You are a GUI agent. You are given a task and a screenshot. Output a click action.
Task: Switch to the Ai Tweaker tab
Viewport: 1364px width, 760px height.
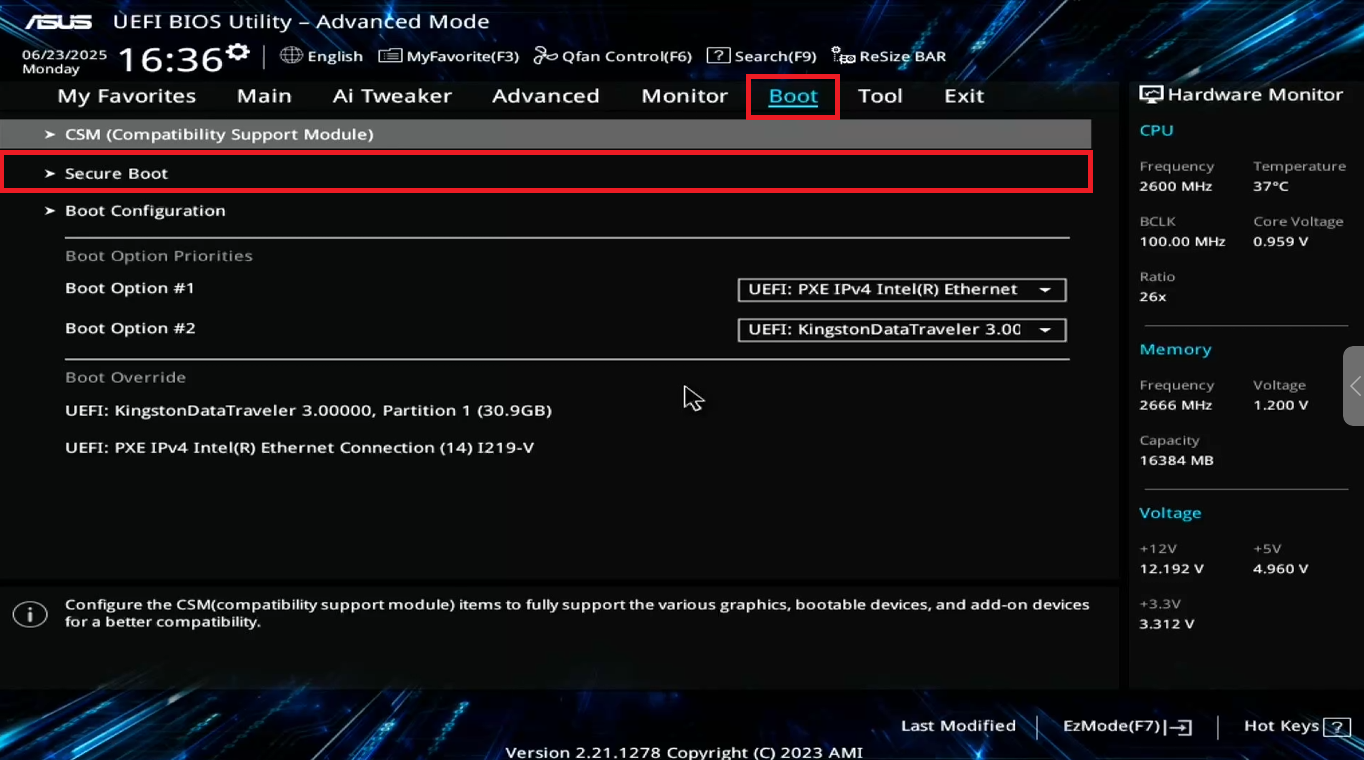[392, 96]
